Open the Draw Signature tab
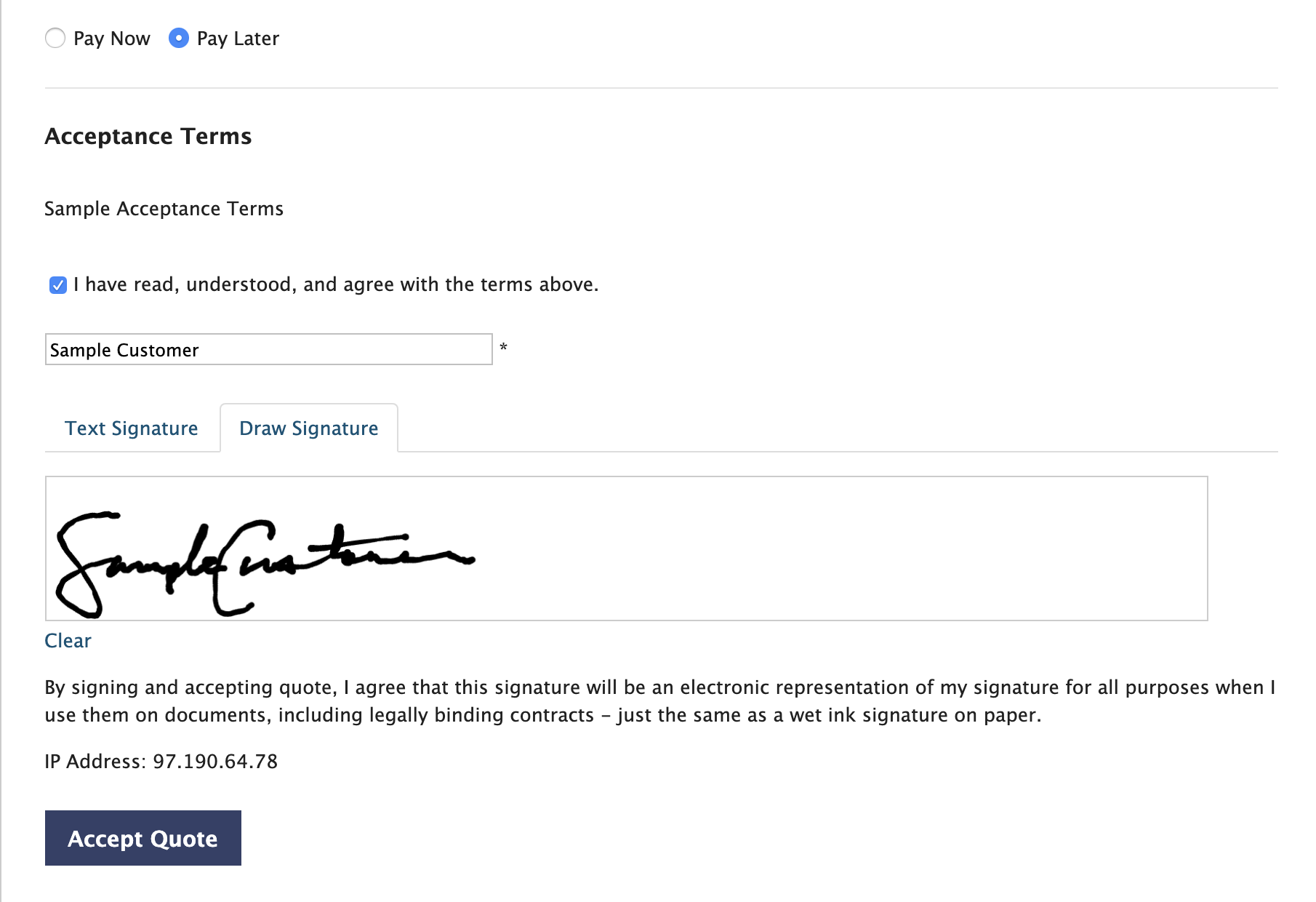Image resolution: width=1316 pixels, height=902 pixels. 309,428
